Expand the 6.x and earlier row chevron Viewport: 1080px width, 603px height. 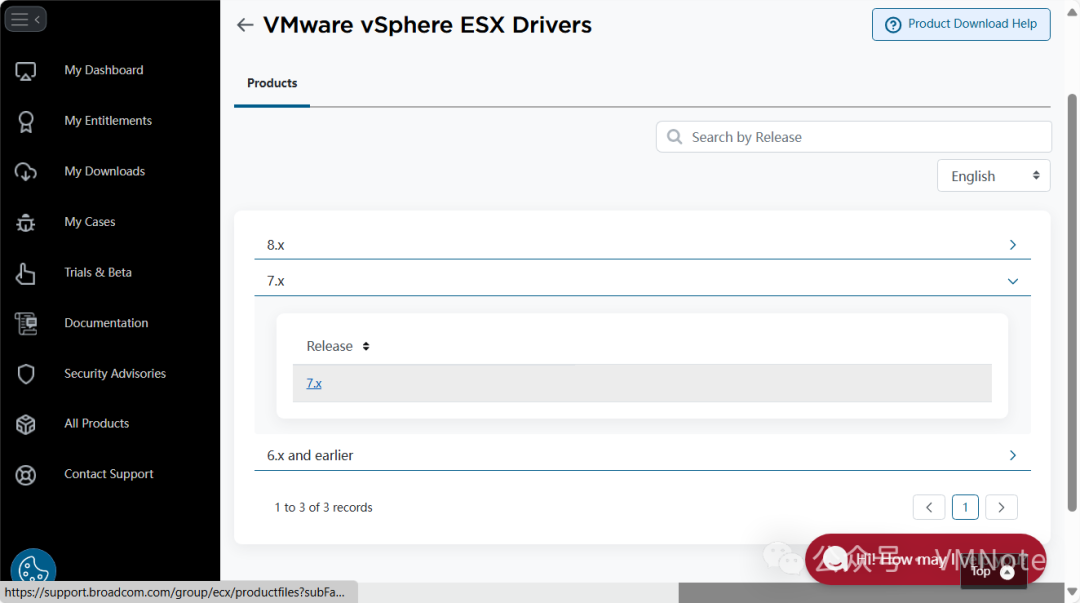click(x=1012, y=456)
